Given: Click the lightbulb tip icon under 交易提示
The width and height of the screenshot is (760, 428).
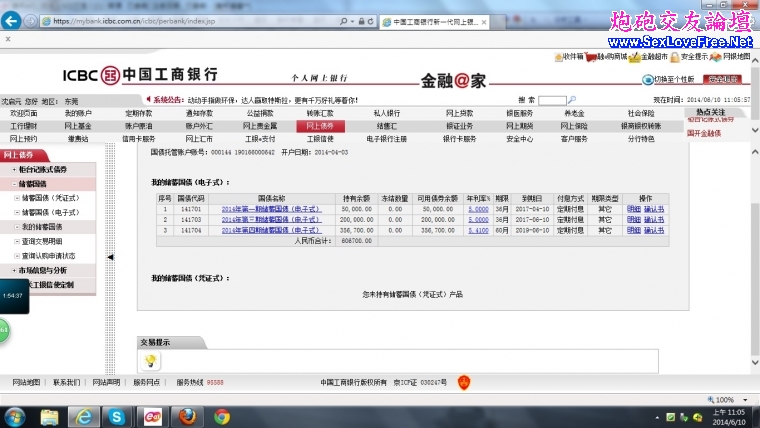Looking at the screenshot, I should point(150,360).
